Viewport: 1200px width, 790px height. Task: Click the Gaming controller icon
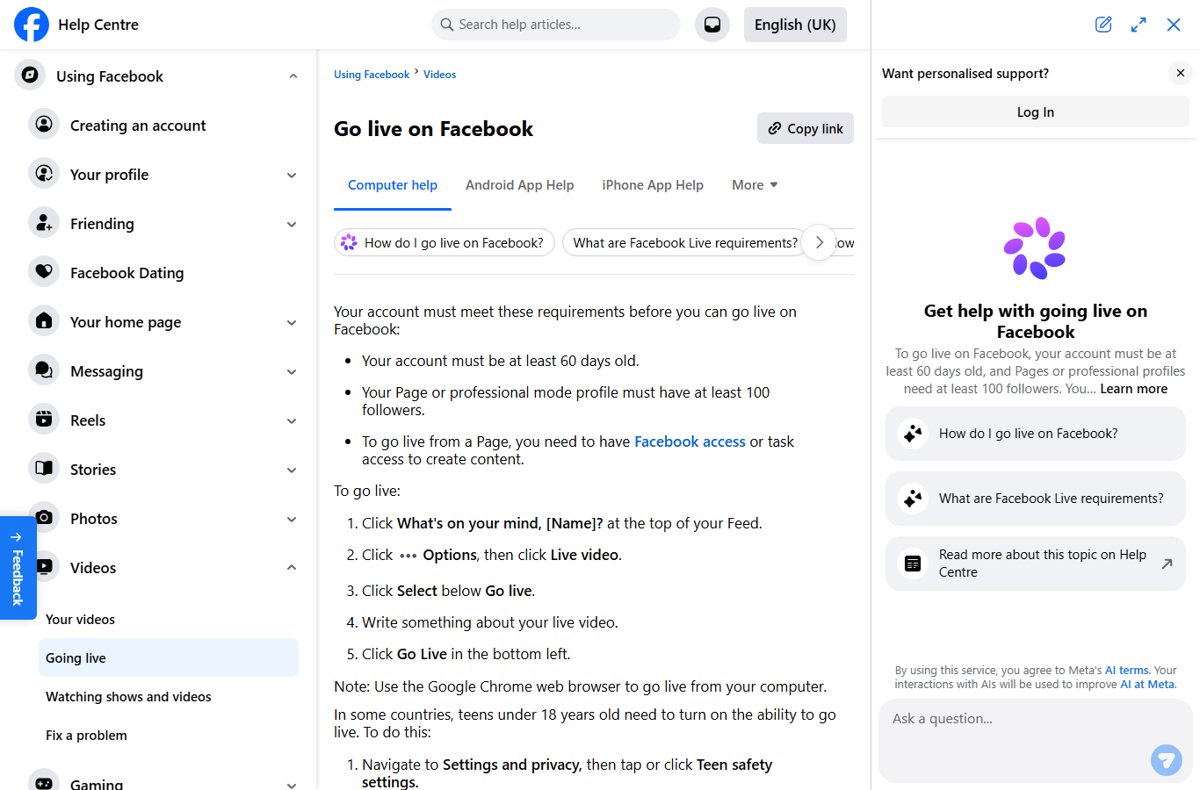click(x=44, y=784)
